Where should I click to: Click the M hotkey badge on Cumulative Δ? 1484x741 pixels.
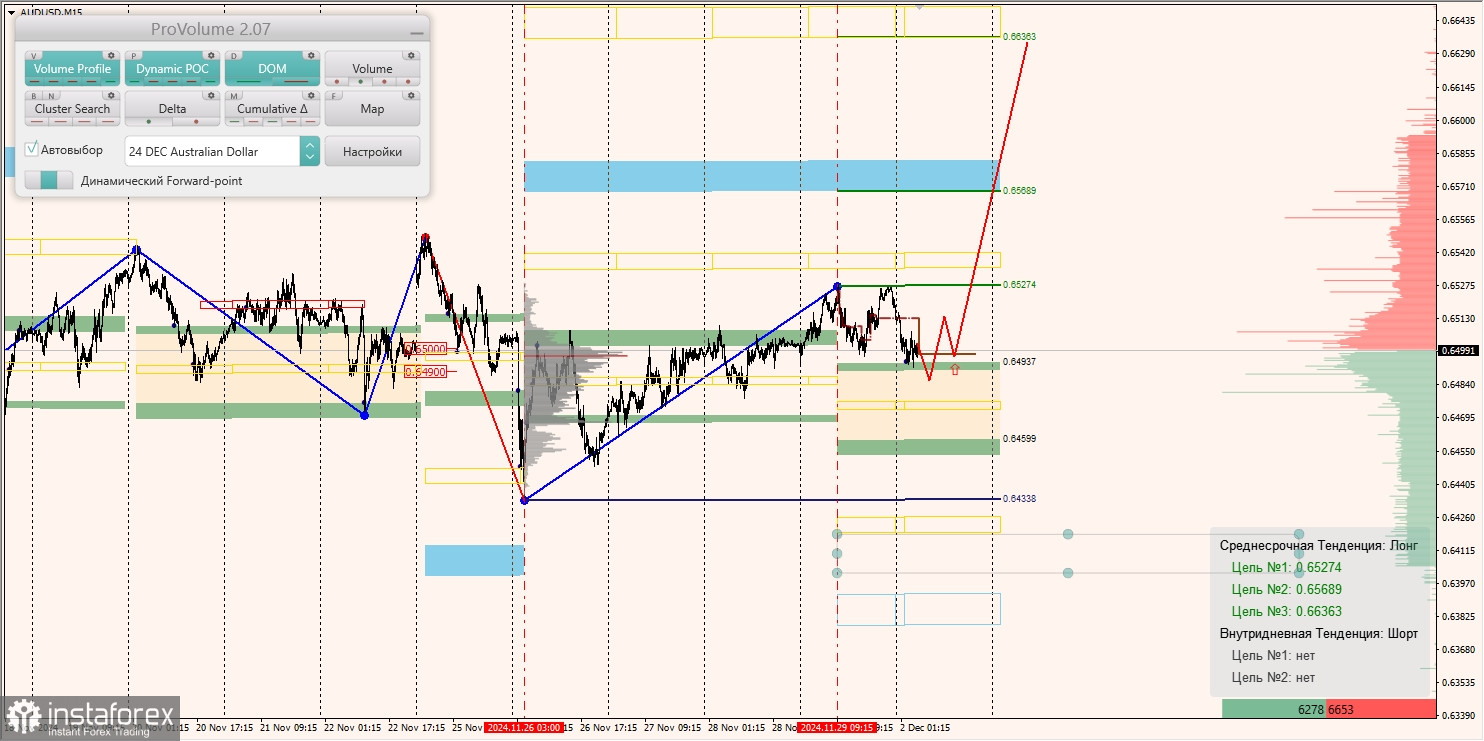tap(236, 96)
